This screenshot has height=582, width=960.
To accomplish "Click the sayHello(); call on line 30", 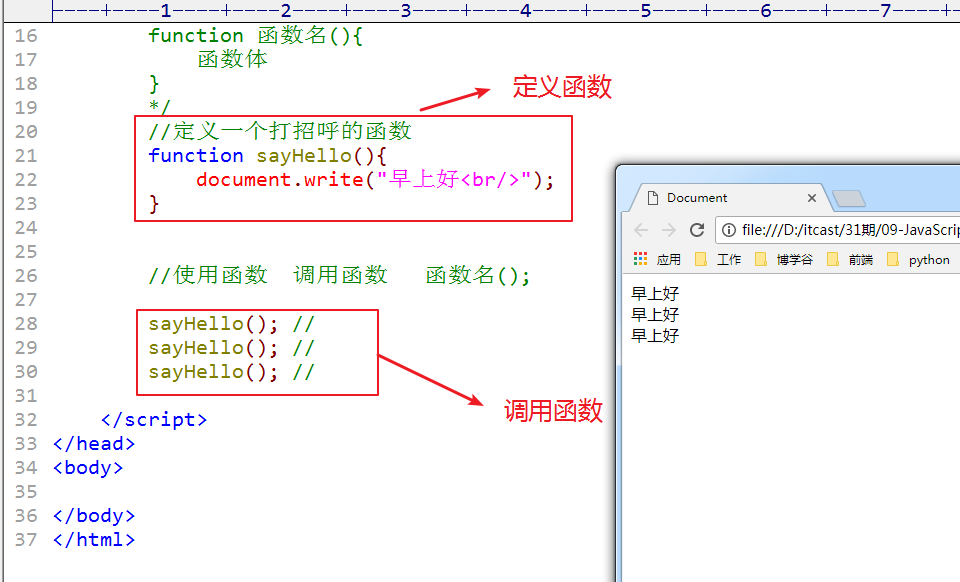I will pyautogui.click(x=213, y=371).
